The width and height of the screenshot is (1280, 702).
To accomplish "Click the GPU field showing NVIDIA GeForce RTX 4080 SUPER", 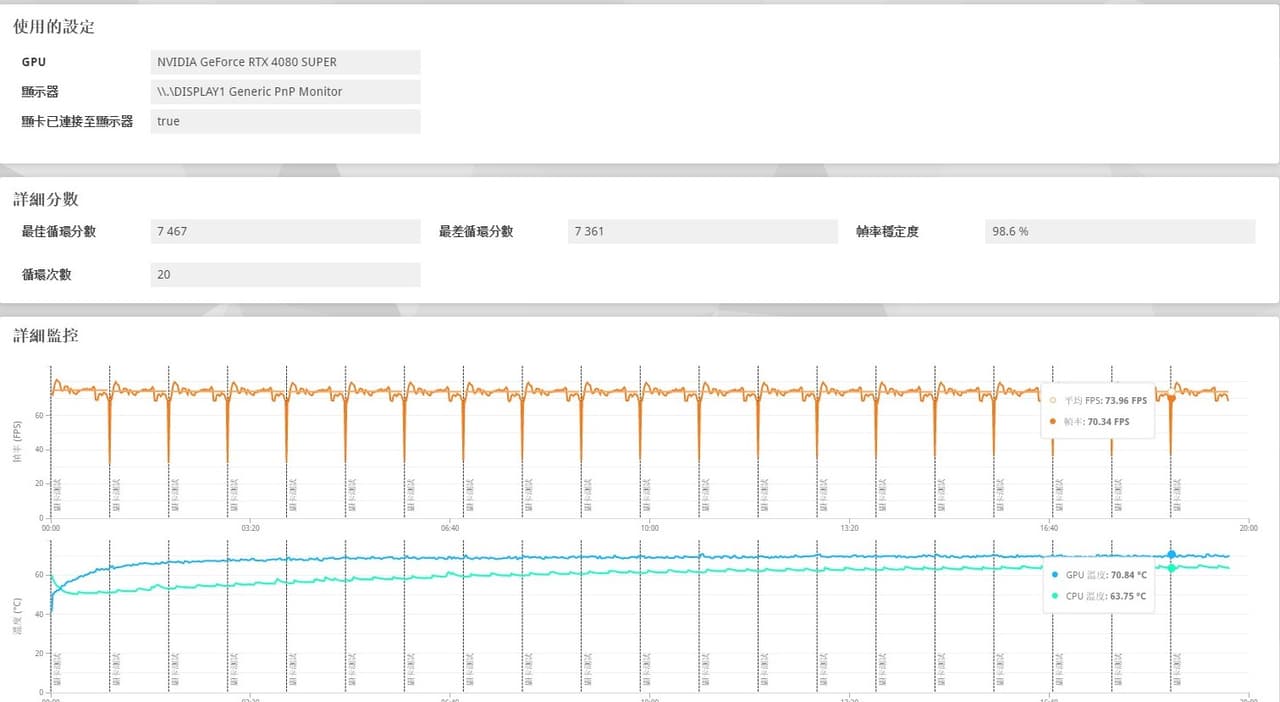I will [x=285, y=62].
